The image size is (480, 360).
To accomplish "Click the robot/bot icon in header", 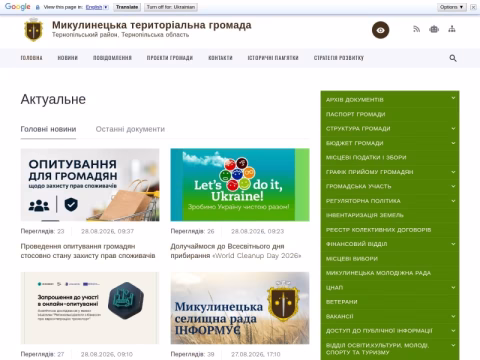I will pyautogui.click(x=434, y=29).
